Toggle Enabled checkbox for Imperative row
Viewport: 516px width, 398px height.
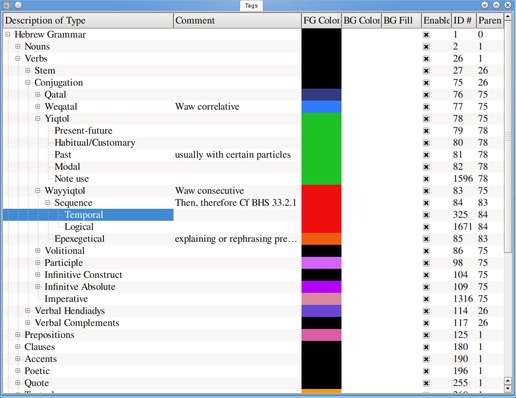click(426, 299)
